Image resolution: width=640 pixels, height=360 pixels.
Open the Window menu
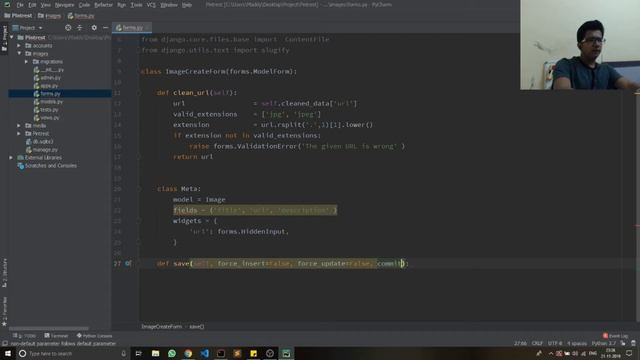(x=169, y=5)
